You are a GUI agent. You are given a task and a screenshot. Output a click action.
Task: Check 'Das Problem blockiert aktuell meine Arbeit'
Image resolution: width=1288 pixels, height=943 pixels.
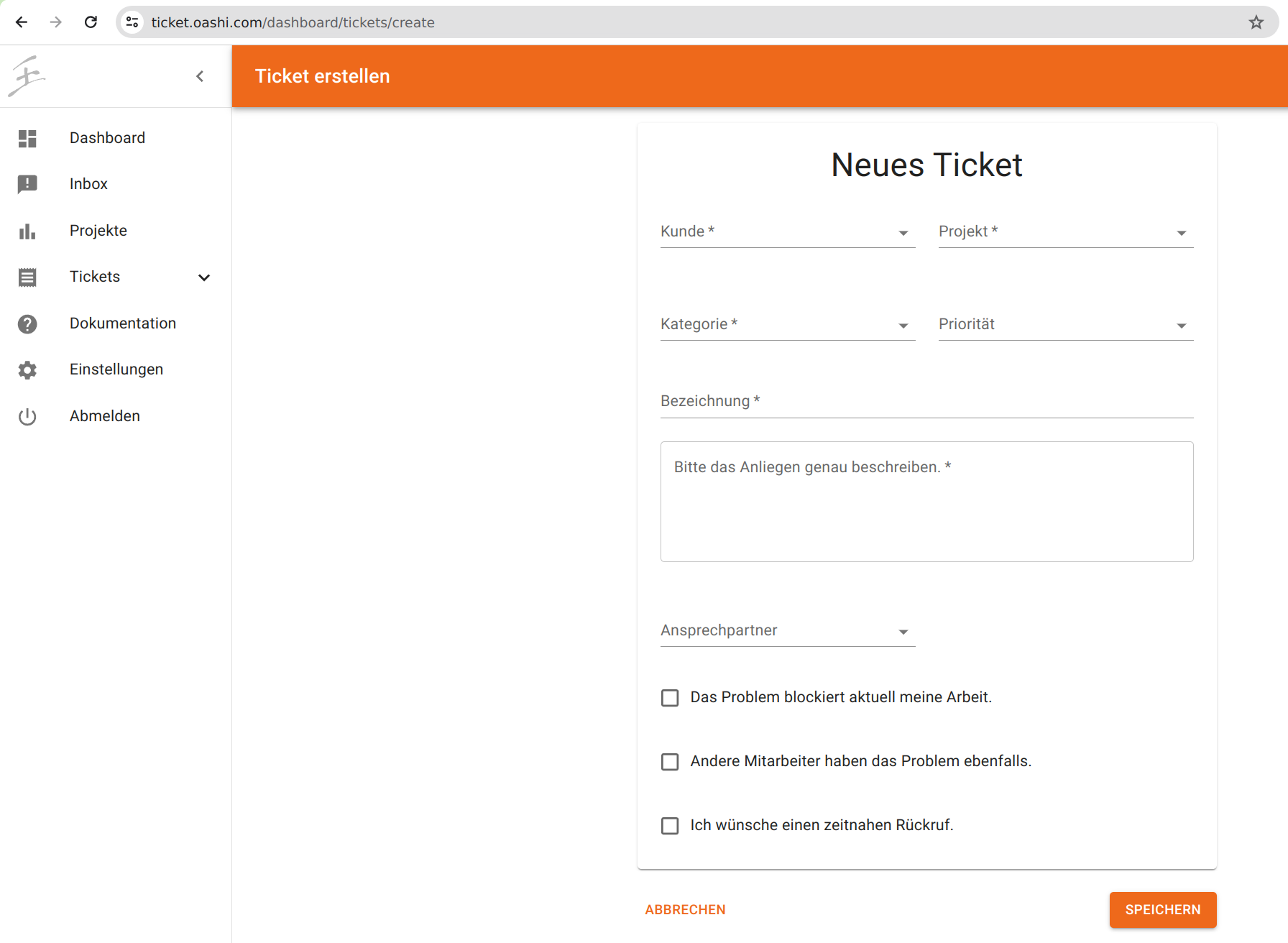pos(669,697)
